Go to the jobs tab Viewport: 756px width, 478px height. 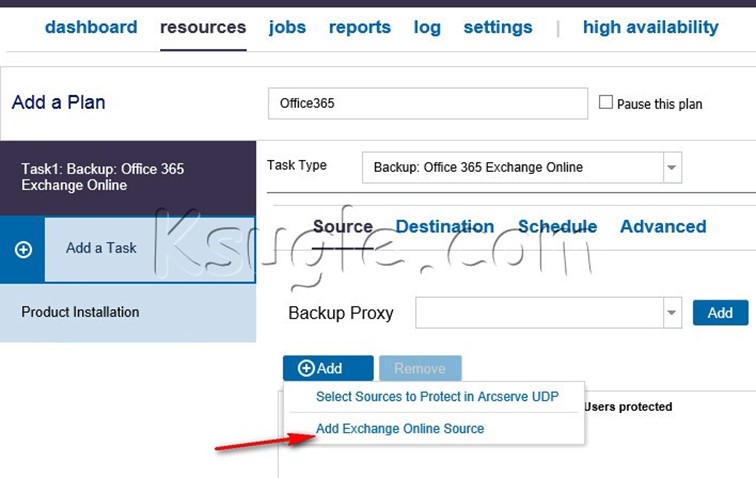click(x=287, y=27)
